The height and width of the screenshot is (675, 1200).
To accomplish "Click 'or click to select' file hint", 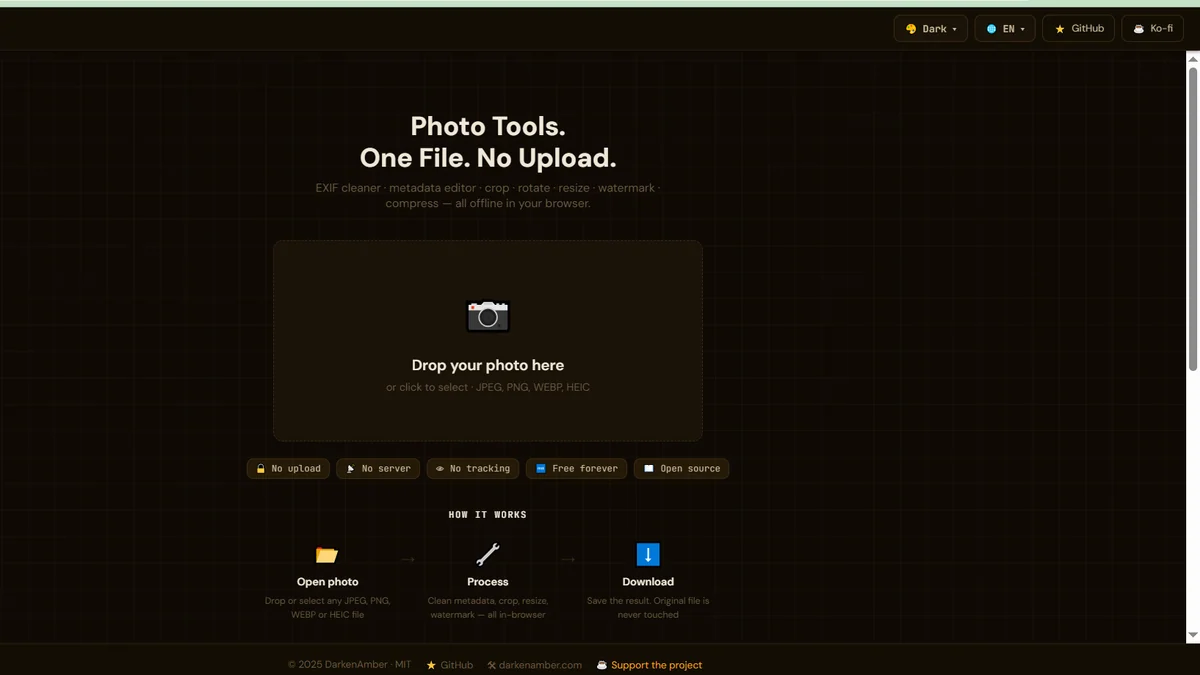I will tap(488, 387).
